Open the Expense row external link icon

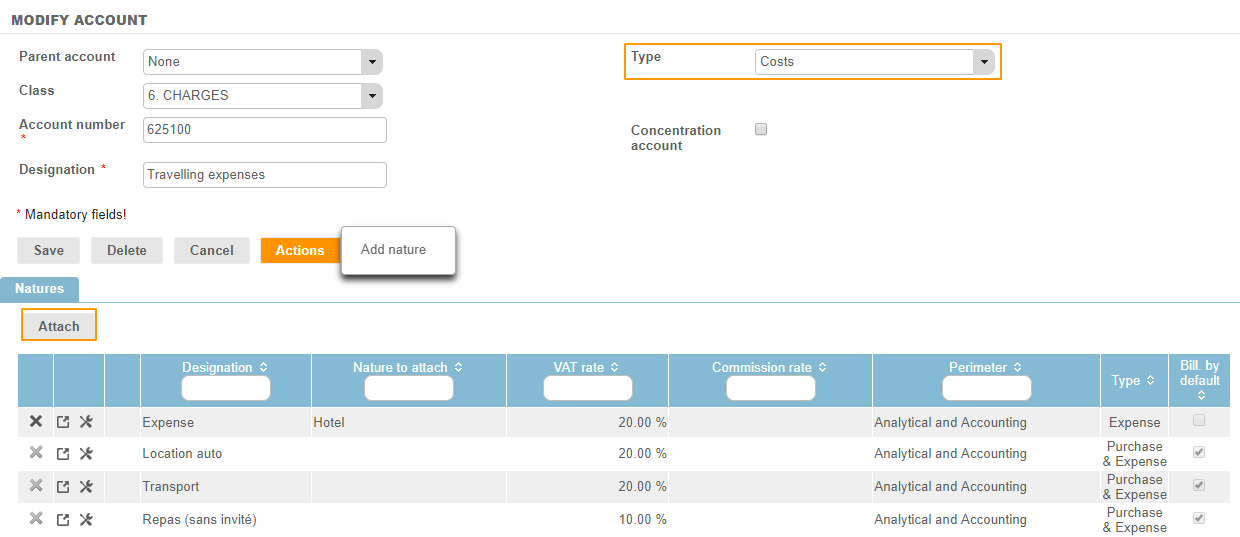[x=63, y=422]
